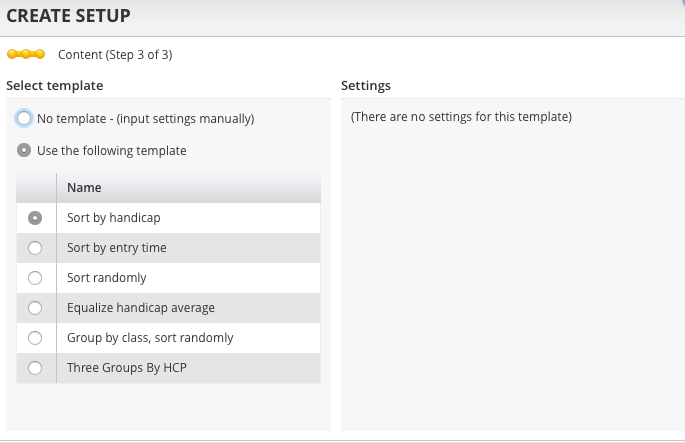
Task: Click the 'Equalize handicap average' row text
Action: click(140, 308)
